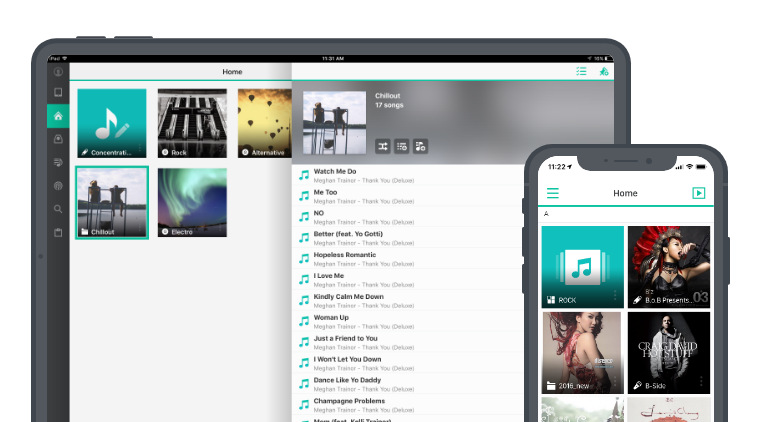Open the B.o.B Presents tile on the phone
Image resolution: width=762 pixels, height=422 pixels.
click(x=669, y=267)
